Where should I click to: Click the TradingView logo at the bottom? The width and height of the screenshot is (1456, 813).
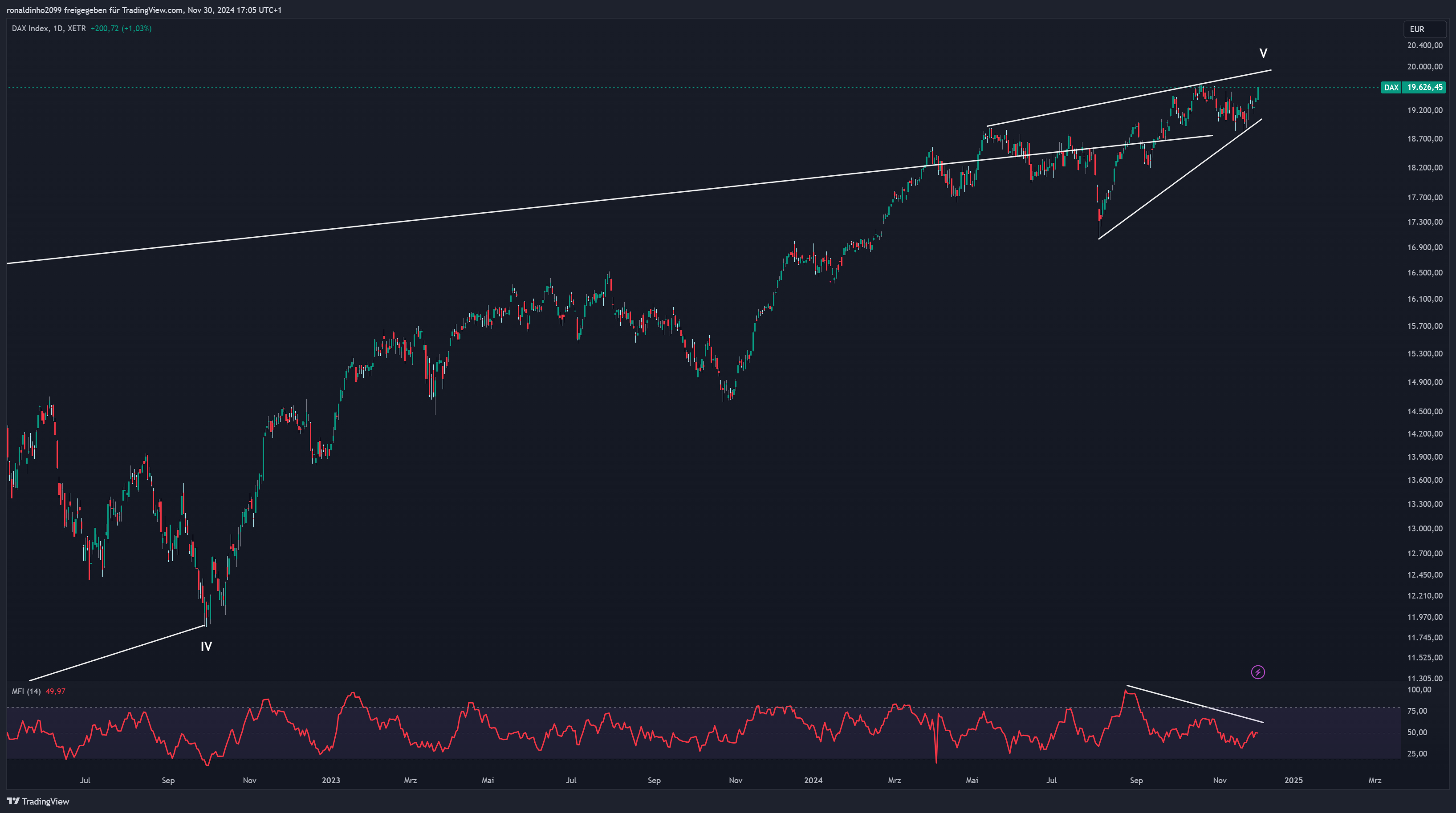[x=38, y=801]
